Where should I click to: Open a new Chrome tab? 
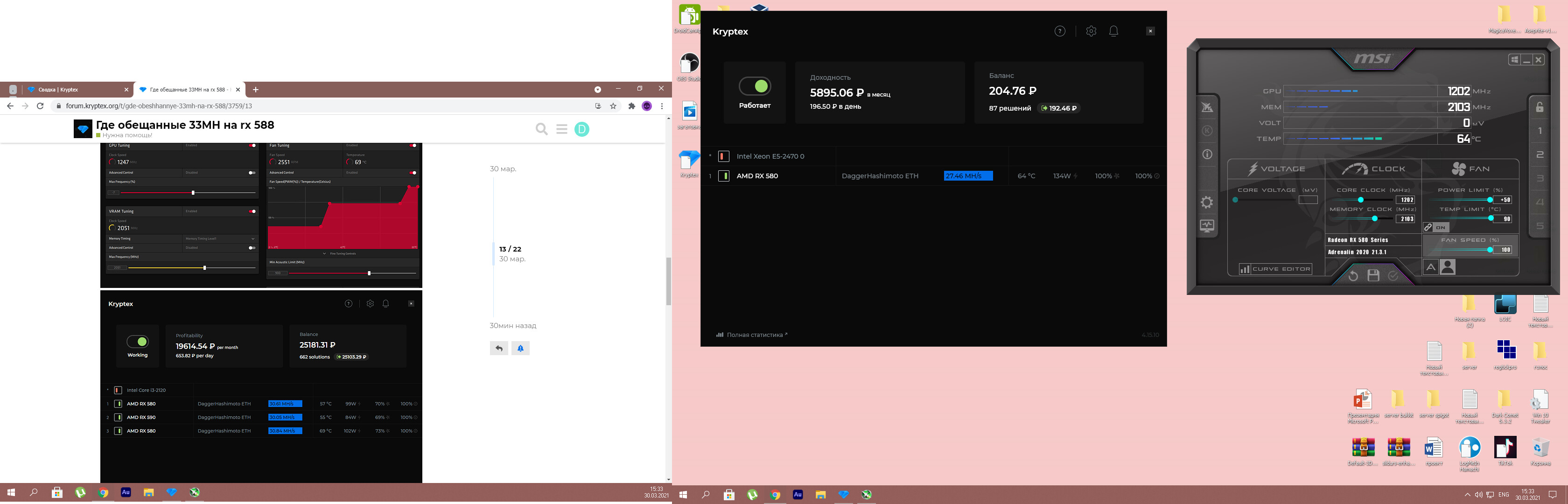(256, 90)
